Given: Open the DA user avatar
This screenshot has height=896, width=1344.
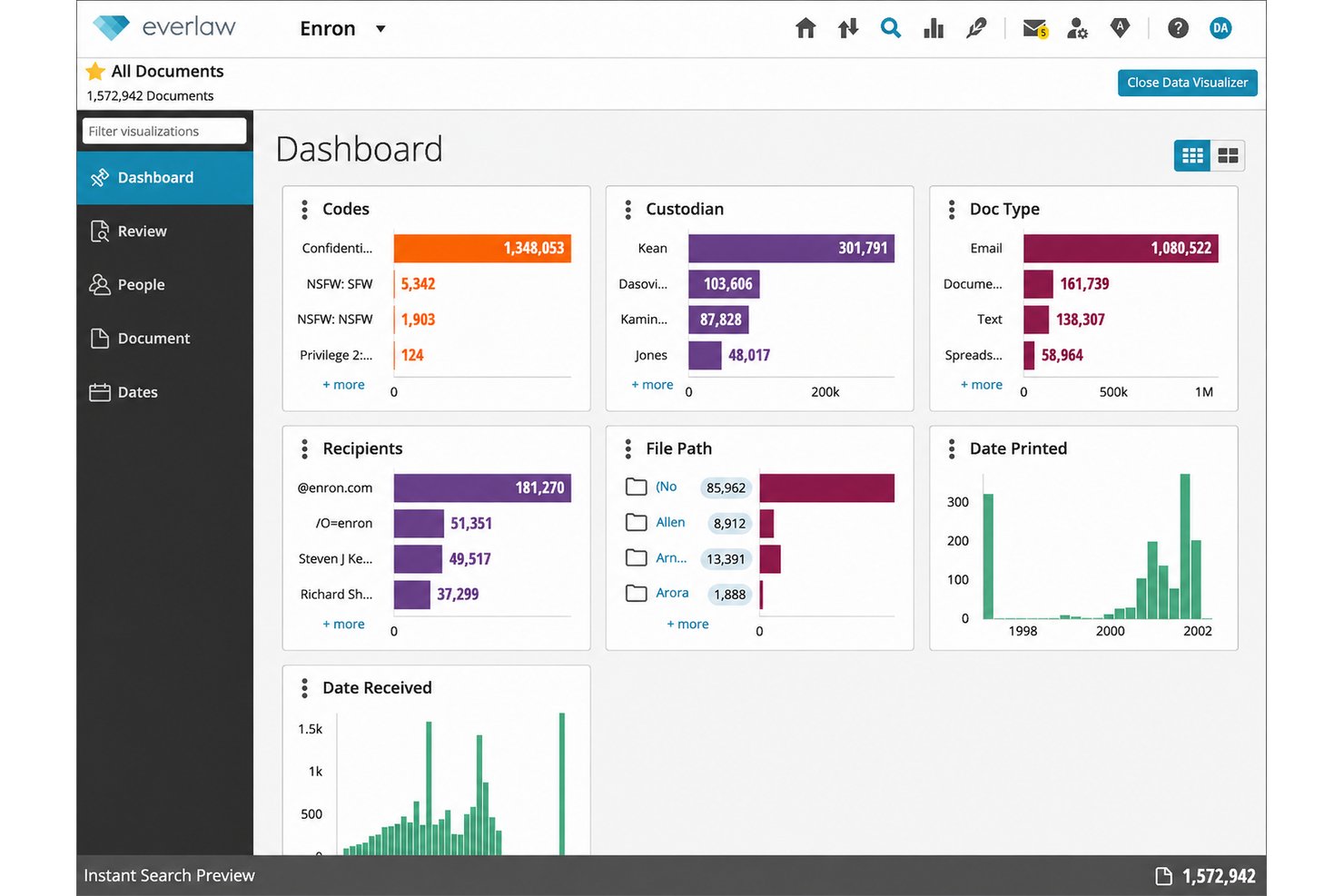Looking at the screenshot, I should click(1220, 28).
